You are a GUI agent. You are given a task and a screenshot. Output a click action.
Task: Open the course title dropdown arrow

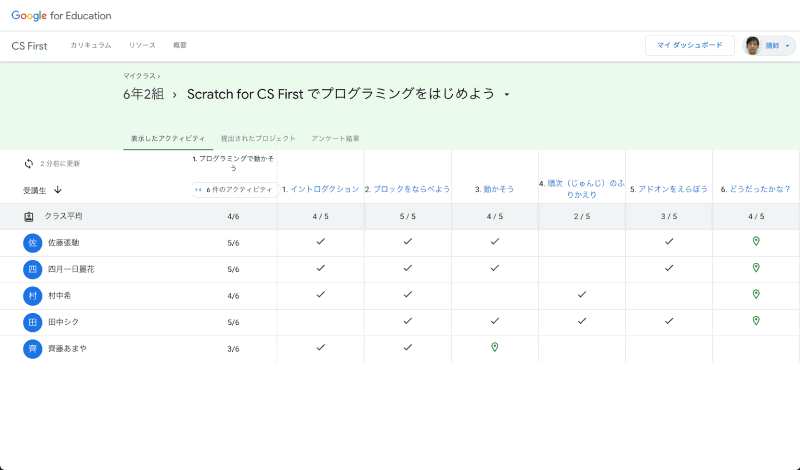[507, 94]
